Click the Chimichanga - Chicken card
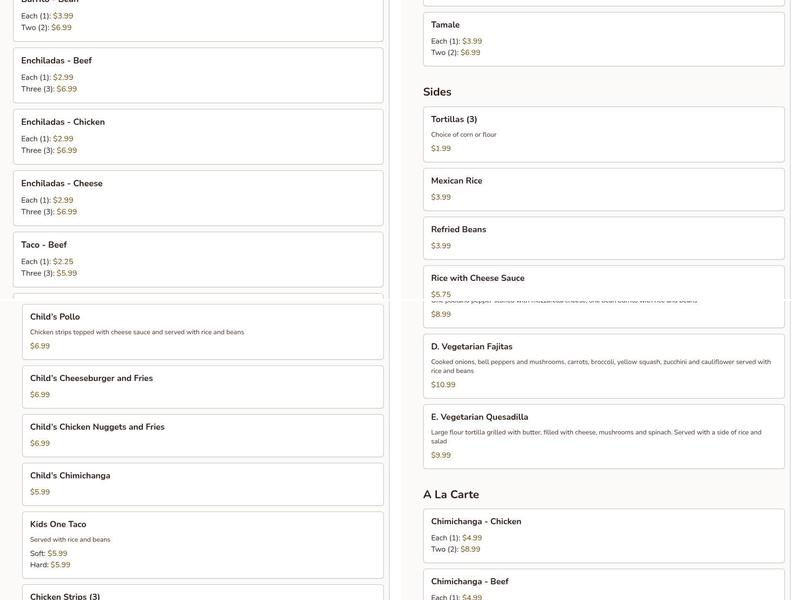Screen dimensions: 800x600 click(603, 535)
